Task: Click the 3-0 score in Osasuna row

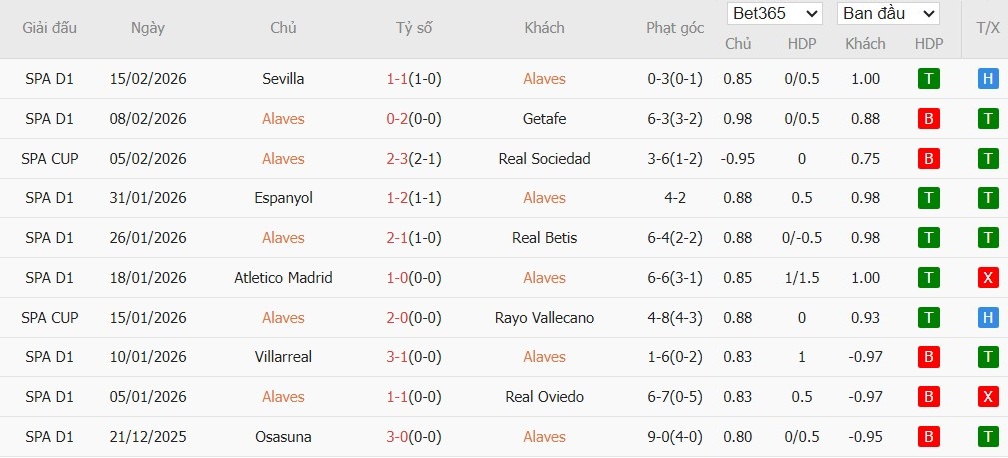Action: (414, 437)
